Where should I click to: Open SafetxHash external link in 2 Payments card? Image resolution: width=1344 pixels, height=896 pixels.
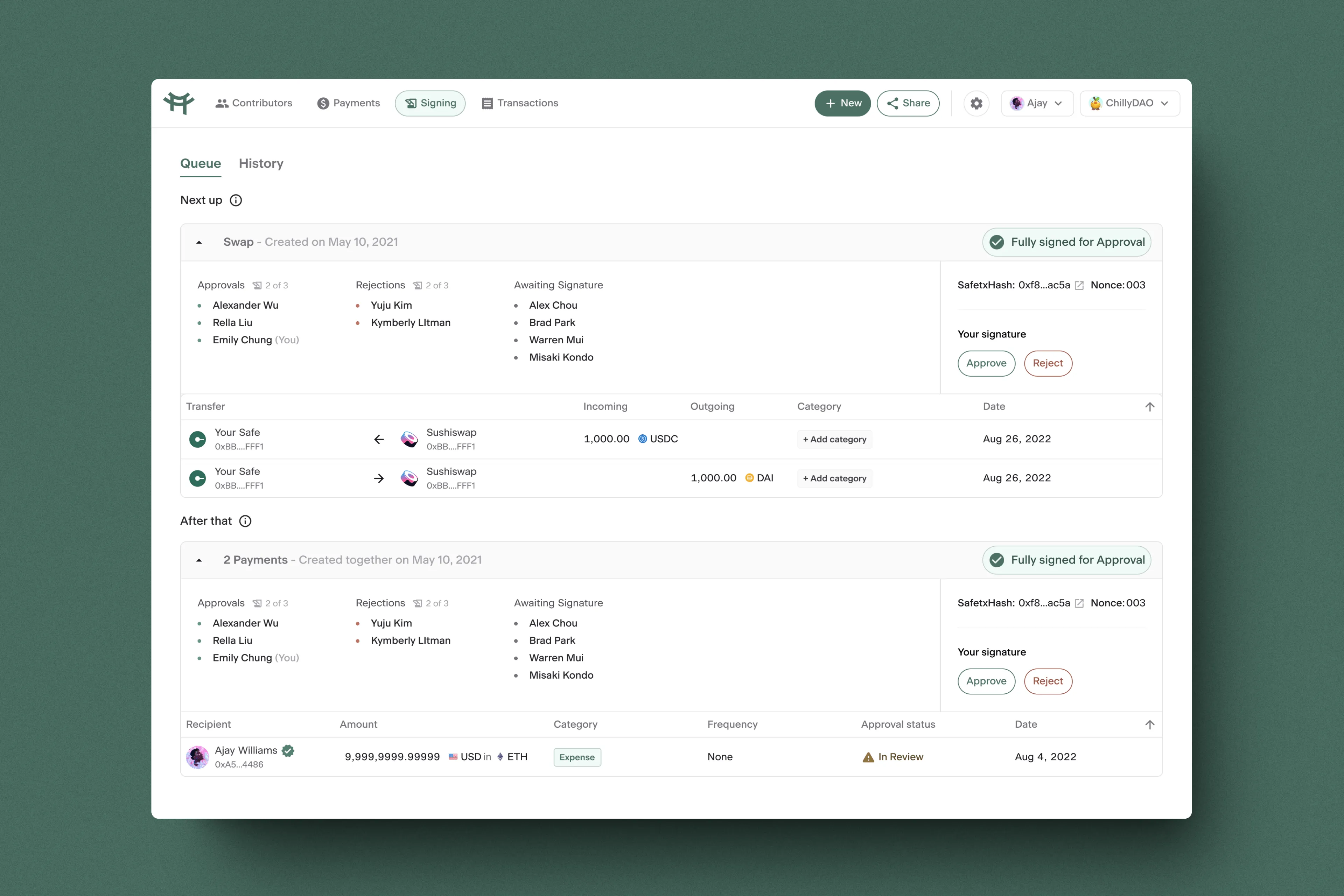[x=1079, y=603]
